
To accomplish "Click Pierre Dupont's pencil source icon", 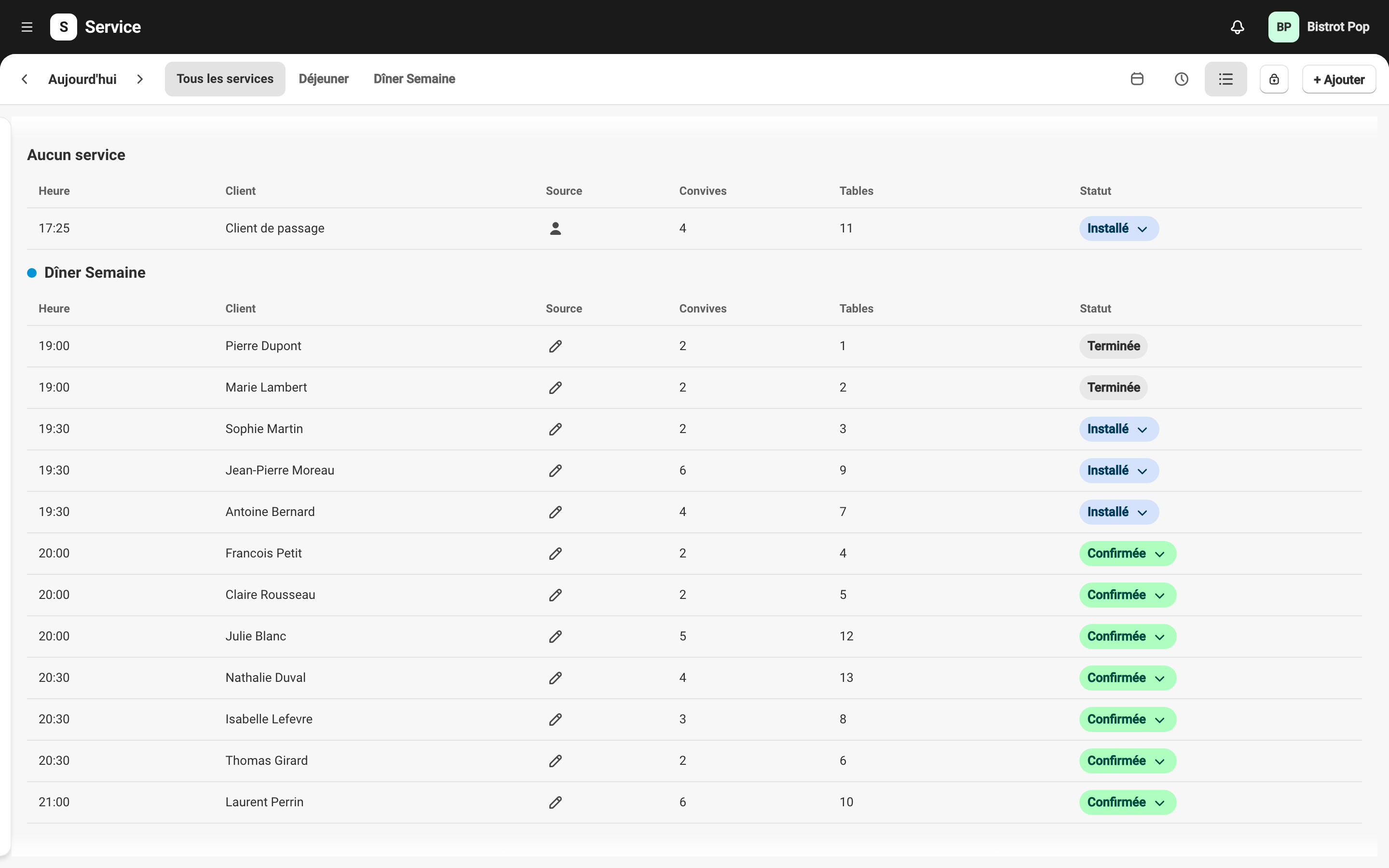I will [x=555, y=346].
